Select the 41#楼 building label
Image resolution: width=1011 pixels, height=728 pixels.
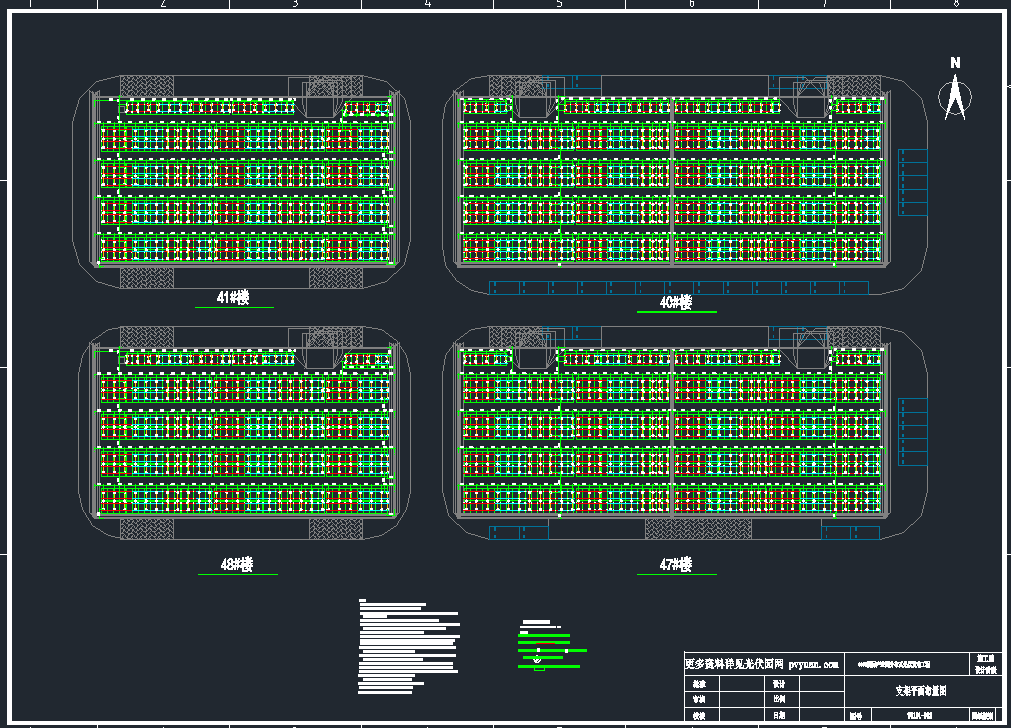pos(233,297)
